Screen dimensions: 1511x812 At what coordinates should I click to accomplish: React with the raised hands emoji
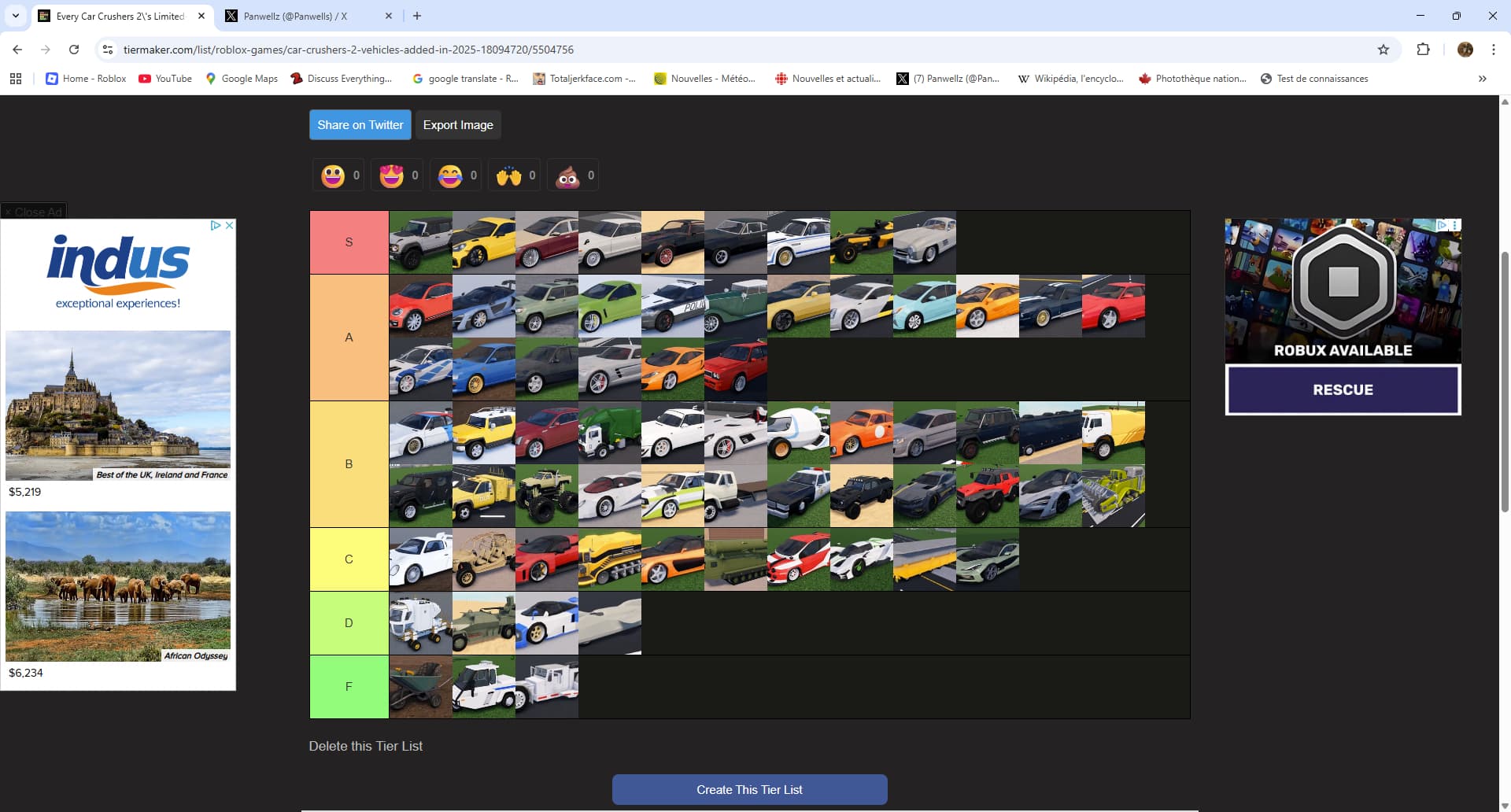(x=509, y=175)
